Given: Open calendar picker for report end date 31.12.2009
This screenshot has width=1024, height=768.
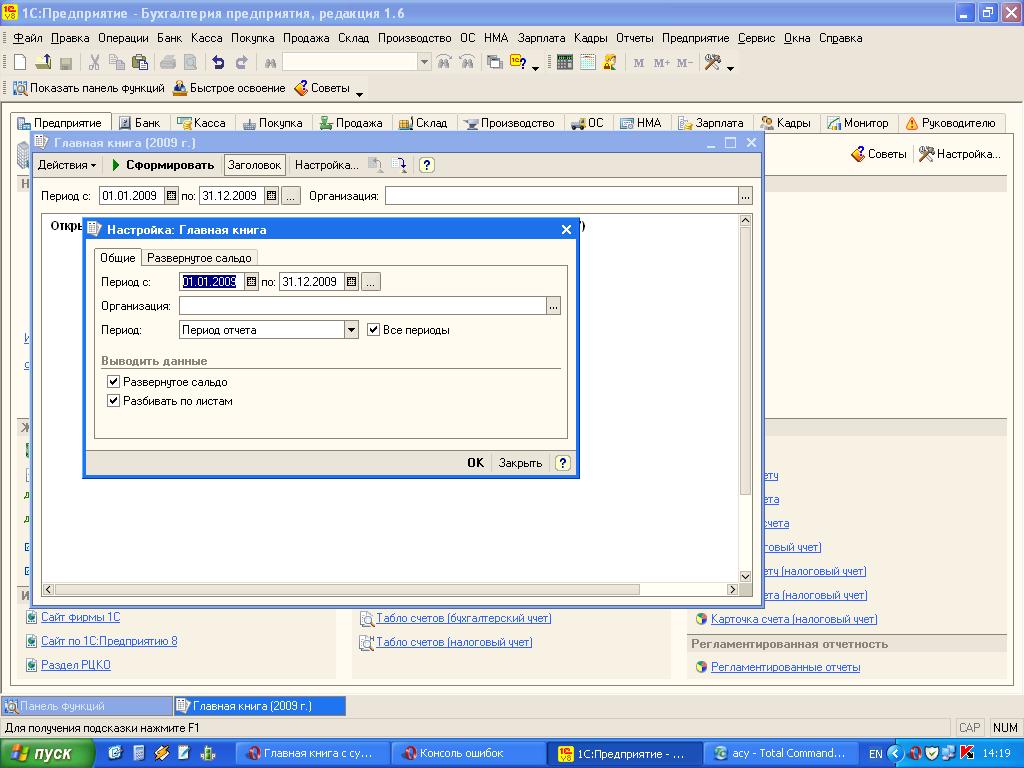Looking at the screenshot, I should pyautogui.click(x=272, y=195).
